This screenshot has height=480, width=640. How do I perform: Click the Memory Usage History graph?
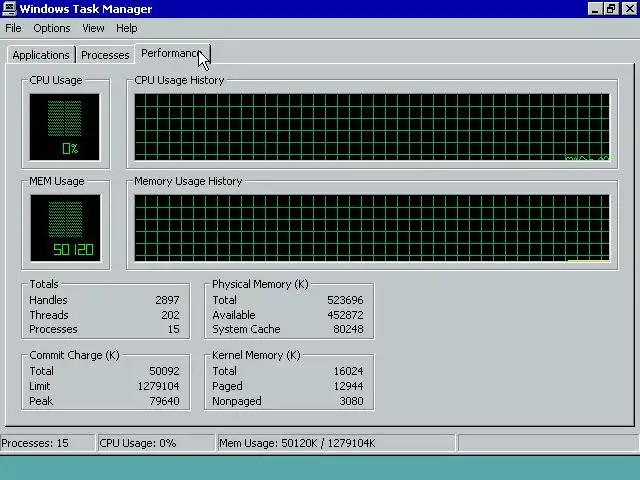[372, 228]
